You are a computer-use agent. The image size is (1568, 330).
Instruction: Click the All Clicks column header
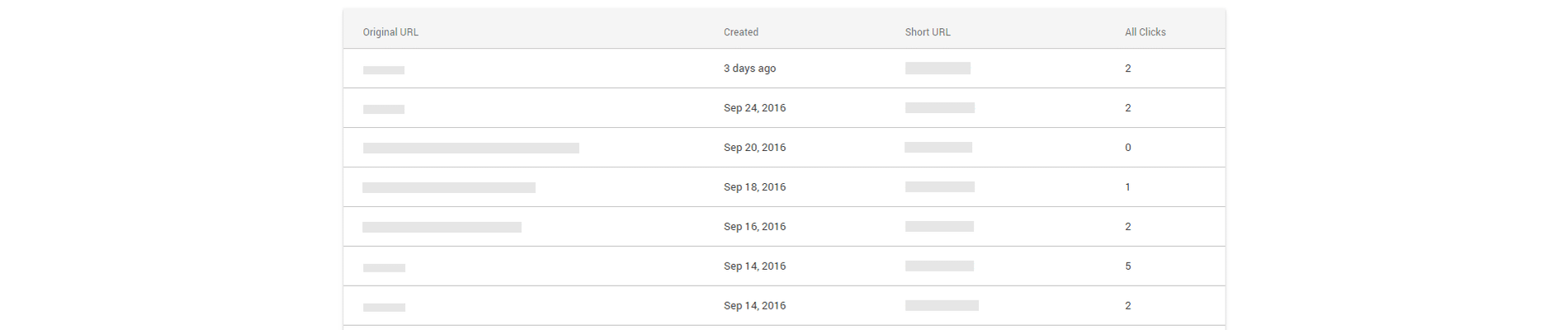[x=1145, y=32]
